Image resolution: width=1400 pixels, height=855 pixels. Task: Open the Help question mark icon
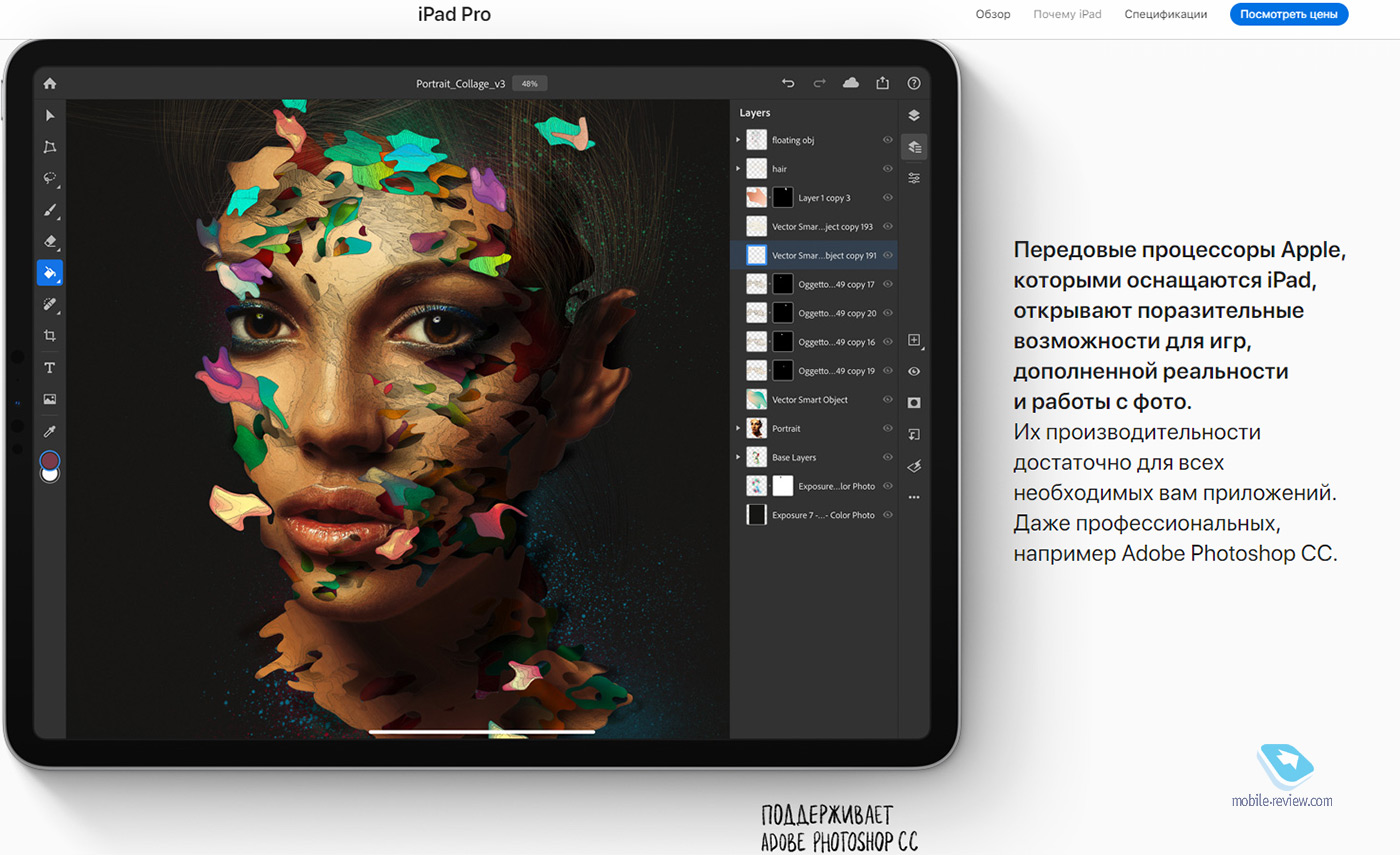(914, 84)
